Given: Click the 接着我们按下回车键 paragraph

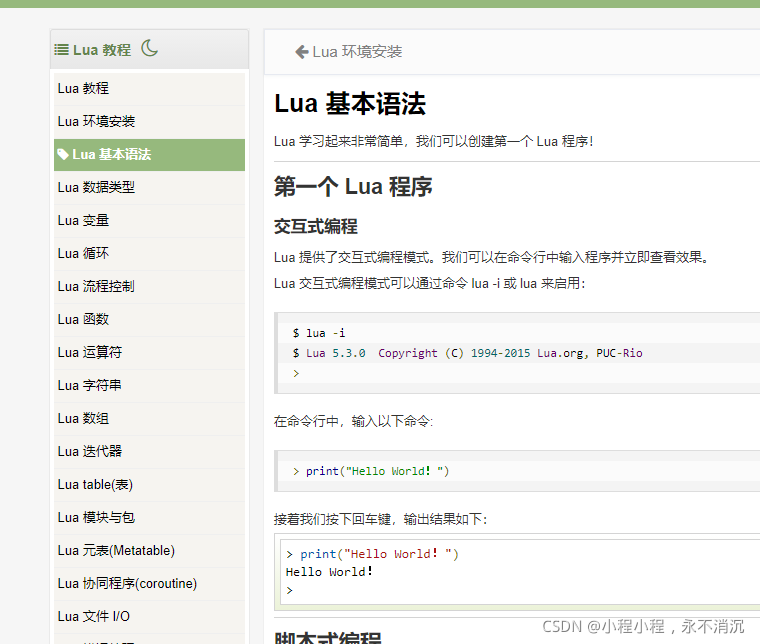Looking at the screenshot, I should tap(380, 519).
